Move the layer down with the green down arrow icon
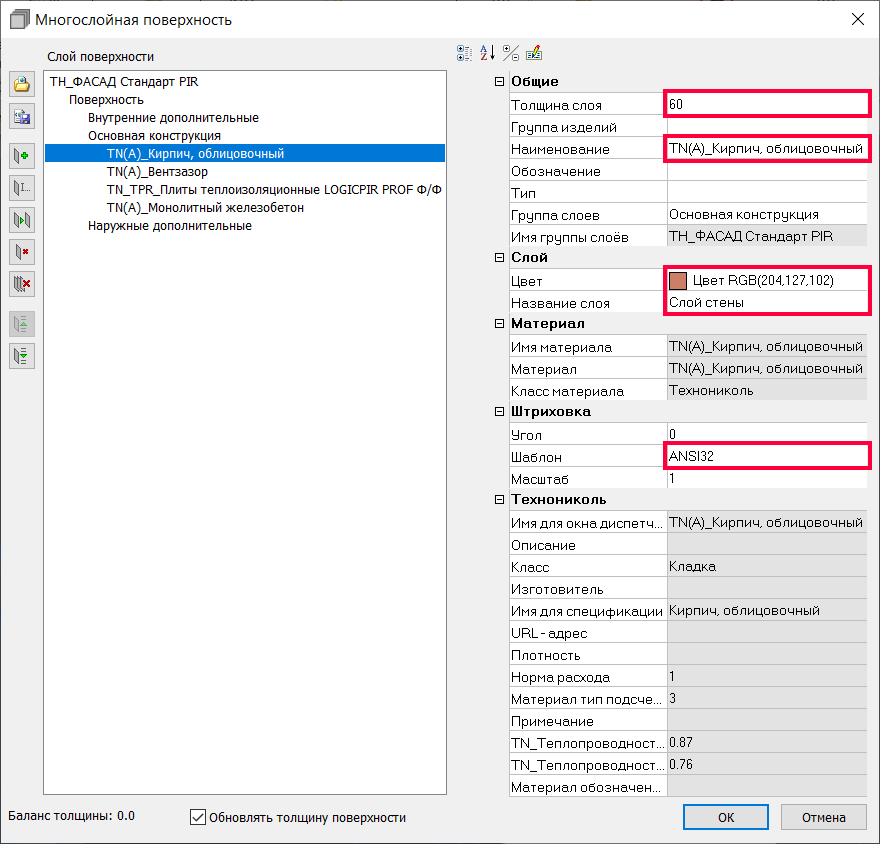Viewport: 880px width, 844px height. click(x=22, y=355)
